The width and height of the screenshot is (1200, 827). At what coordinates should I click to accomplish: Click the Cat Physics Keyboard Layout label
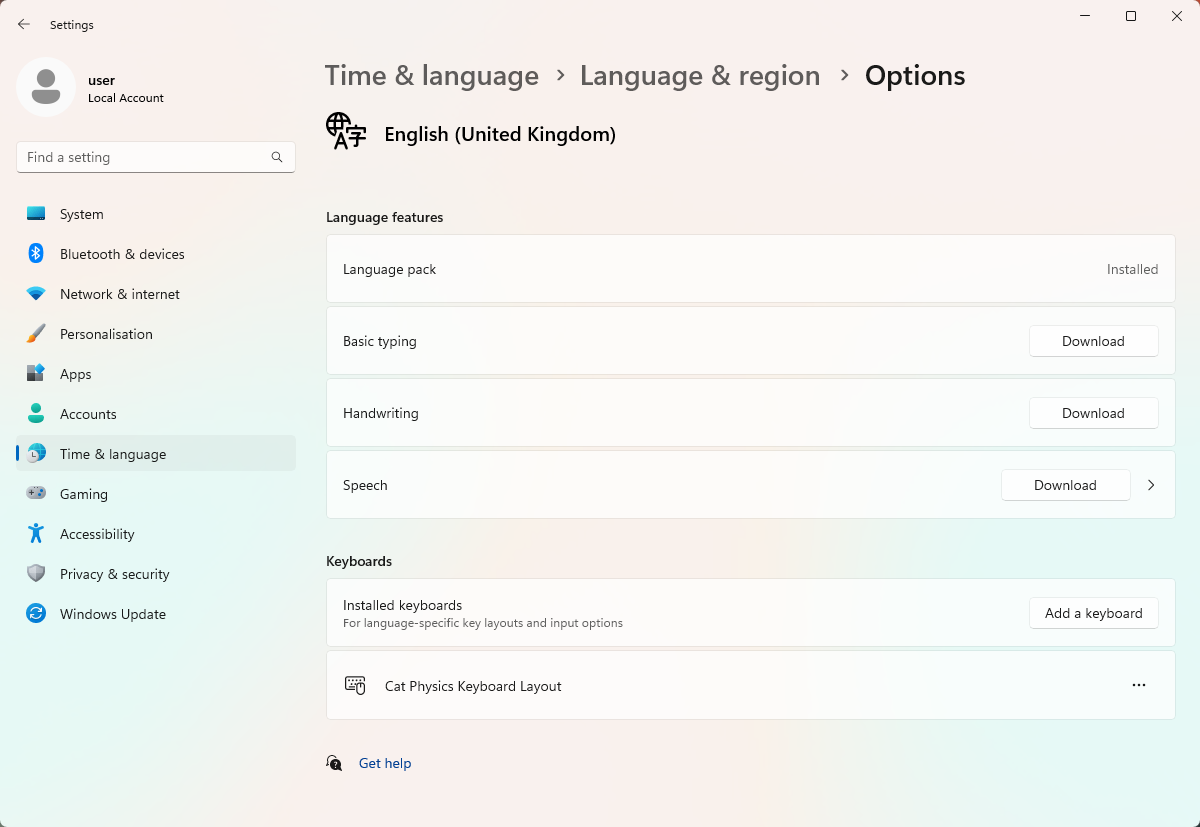pyautogui.click(x=473, y=686)
